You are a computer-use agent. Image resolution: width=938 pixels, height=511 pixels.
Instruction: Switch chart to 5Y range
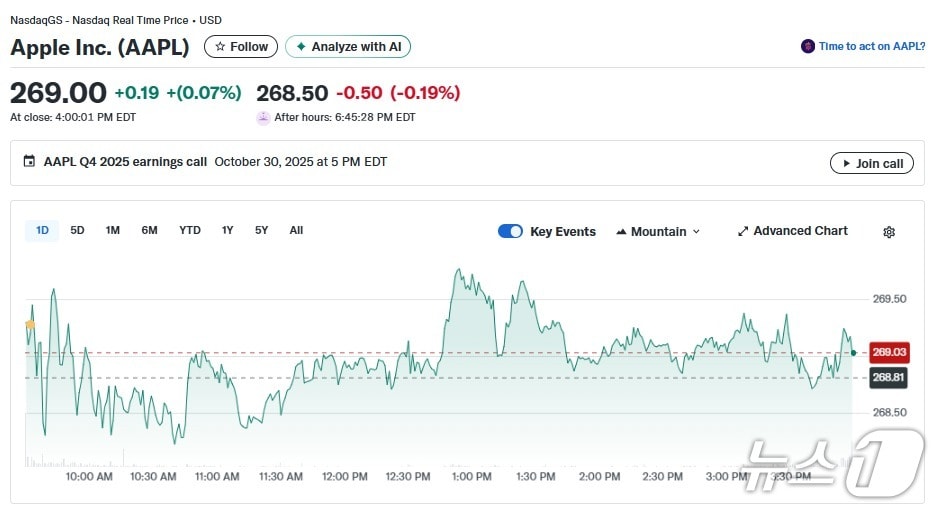pyautogui.click(x=262, y=231)
